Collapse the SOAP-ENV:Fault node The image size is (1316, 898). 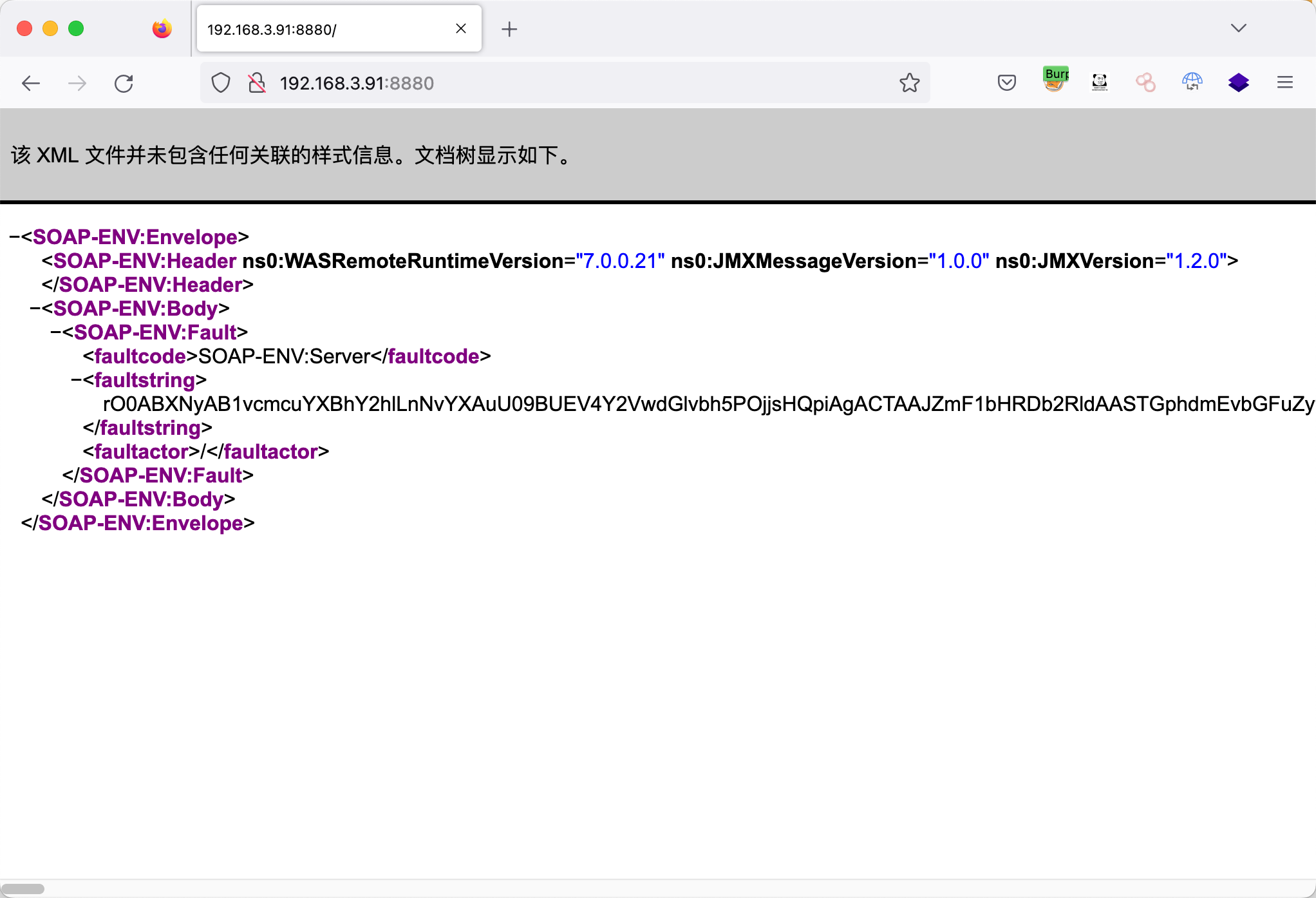tap(56, 332)
